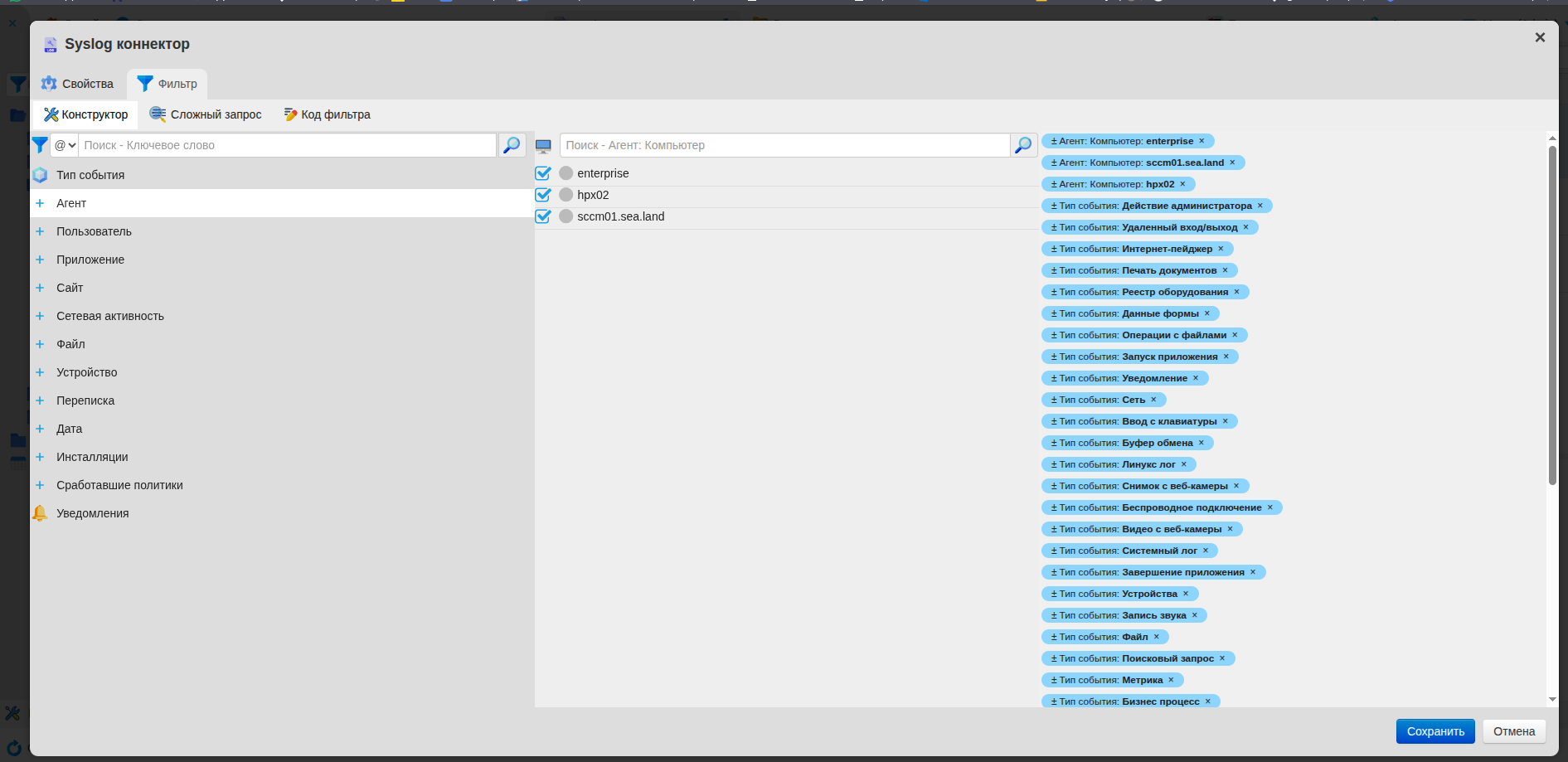Uncheck the enterprise computer checkbox
The height and width of the screenshot is (762, 1568).
(x=543, y=173)
